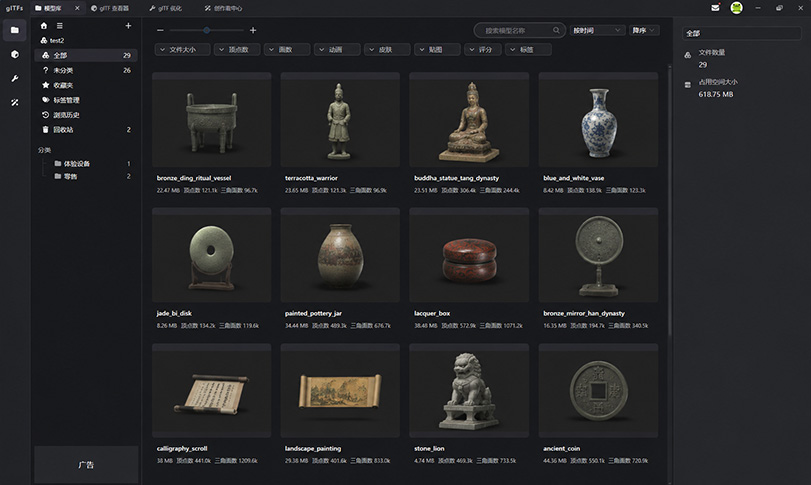
Task: Click the file name text "stone_lion"
Action: pos(429,448)
